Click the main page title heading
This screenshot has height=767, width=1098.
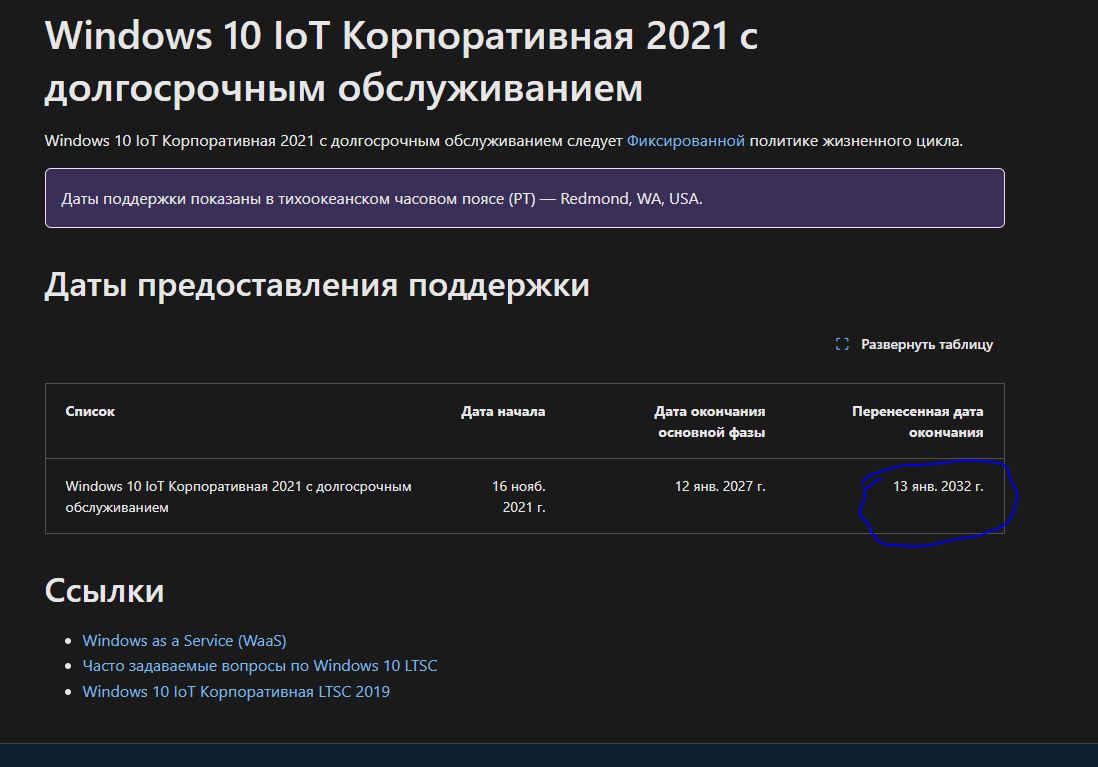point(401,62)
